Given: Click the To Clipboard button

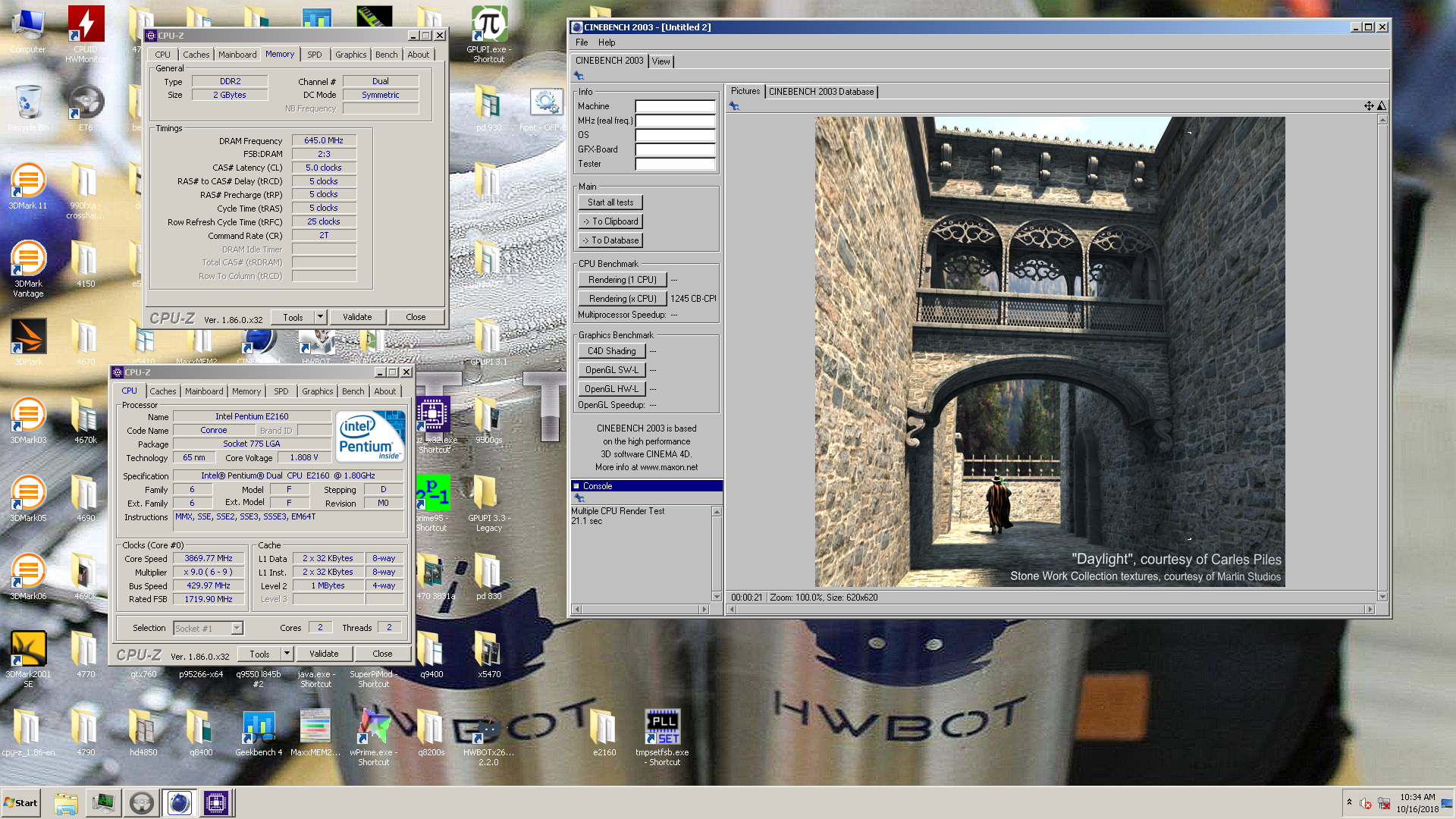Looking at the screenshot, I should pos(610,221).
